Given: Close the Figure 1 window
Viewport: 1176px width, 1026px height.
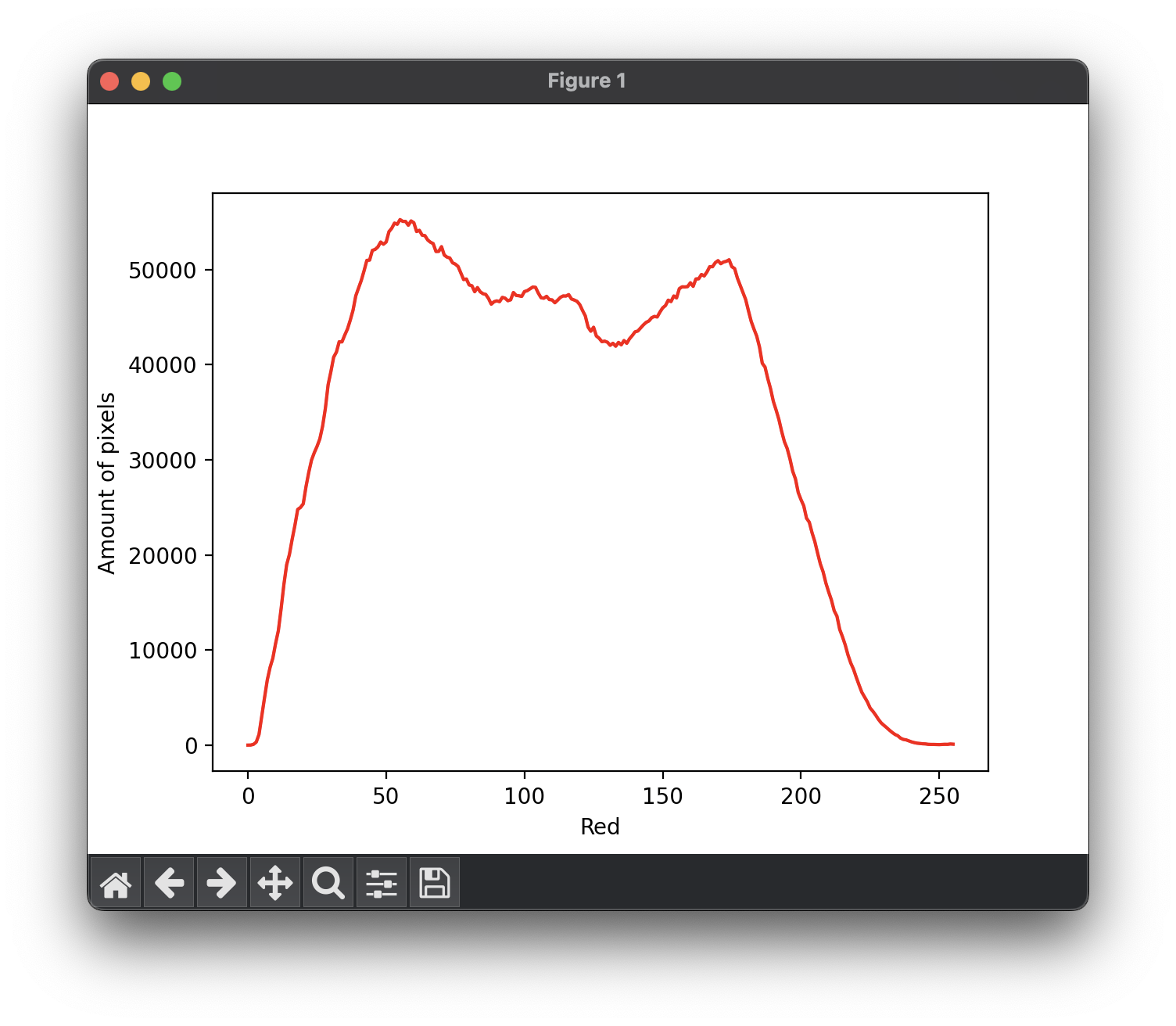Looking at the screenshot, I should click(x=109, y=81).
